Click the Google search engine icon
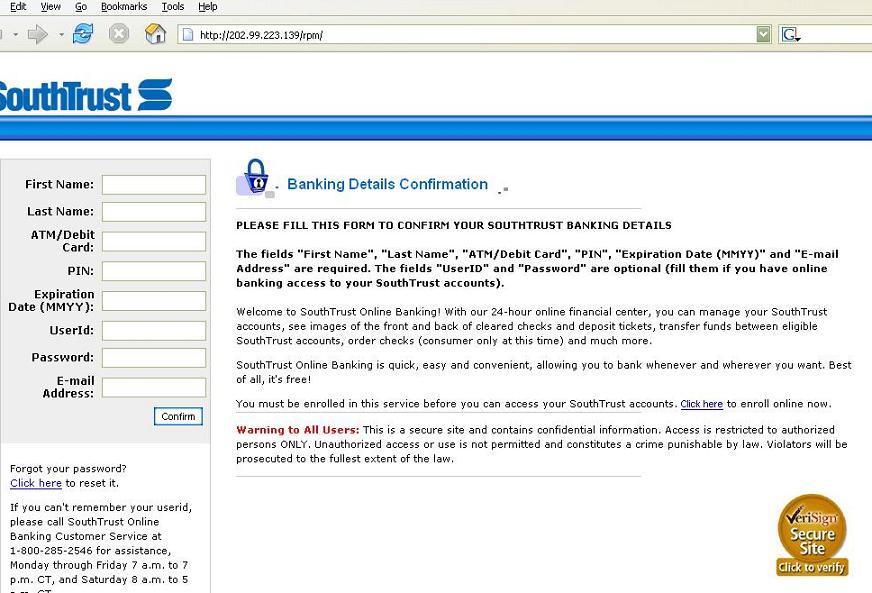Screen dimensions: 872x593 pyautogui.click(x=790, y=35)
